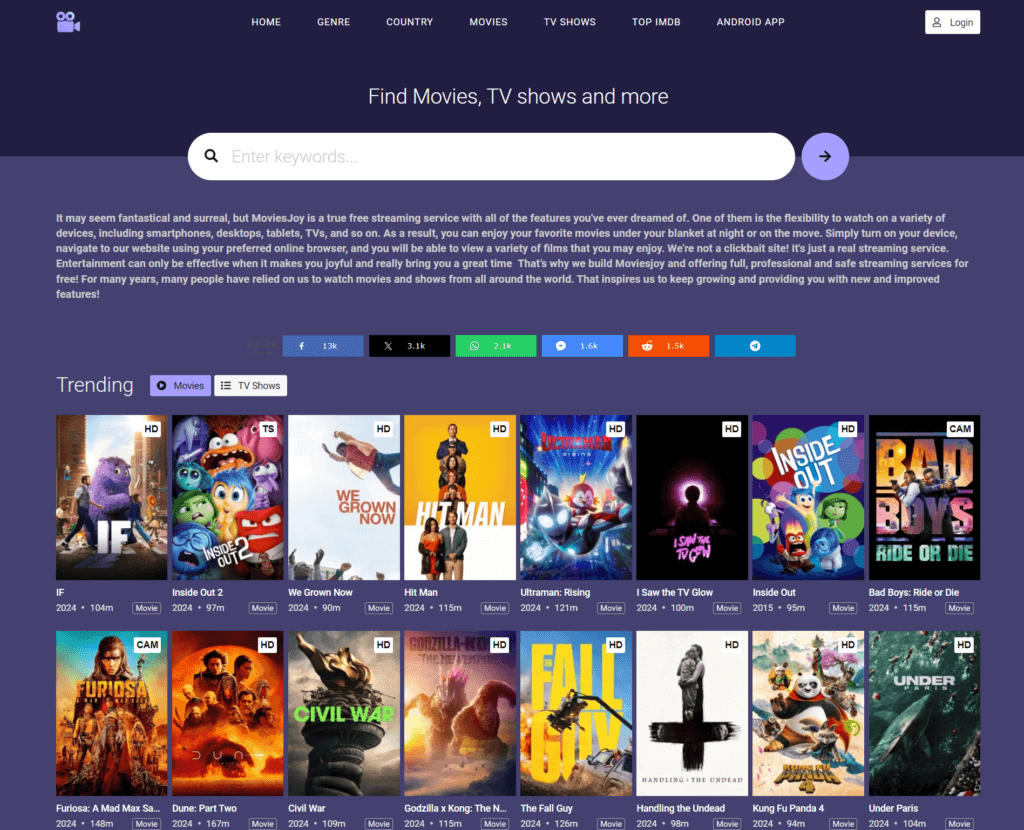Viewport: 1024px width, 830px height.
Task: Open the Genre menu
Action: click(333, 22)
